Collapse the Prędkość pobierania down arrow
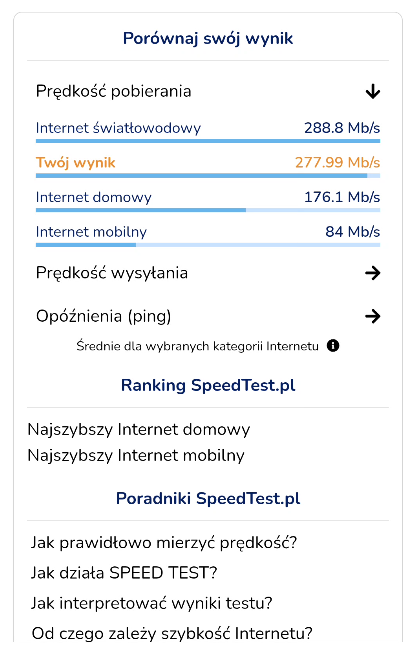Image resolution: width=415 pixels, height=652 pixels. point(373,91)
